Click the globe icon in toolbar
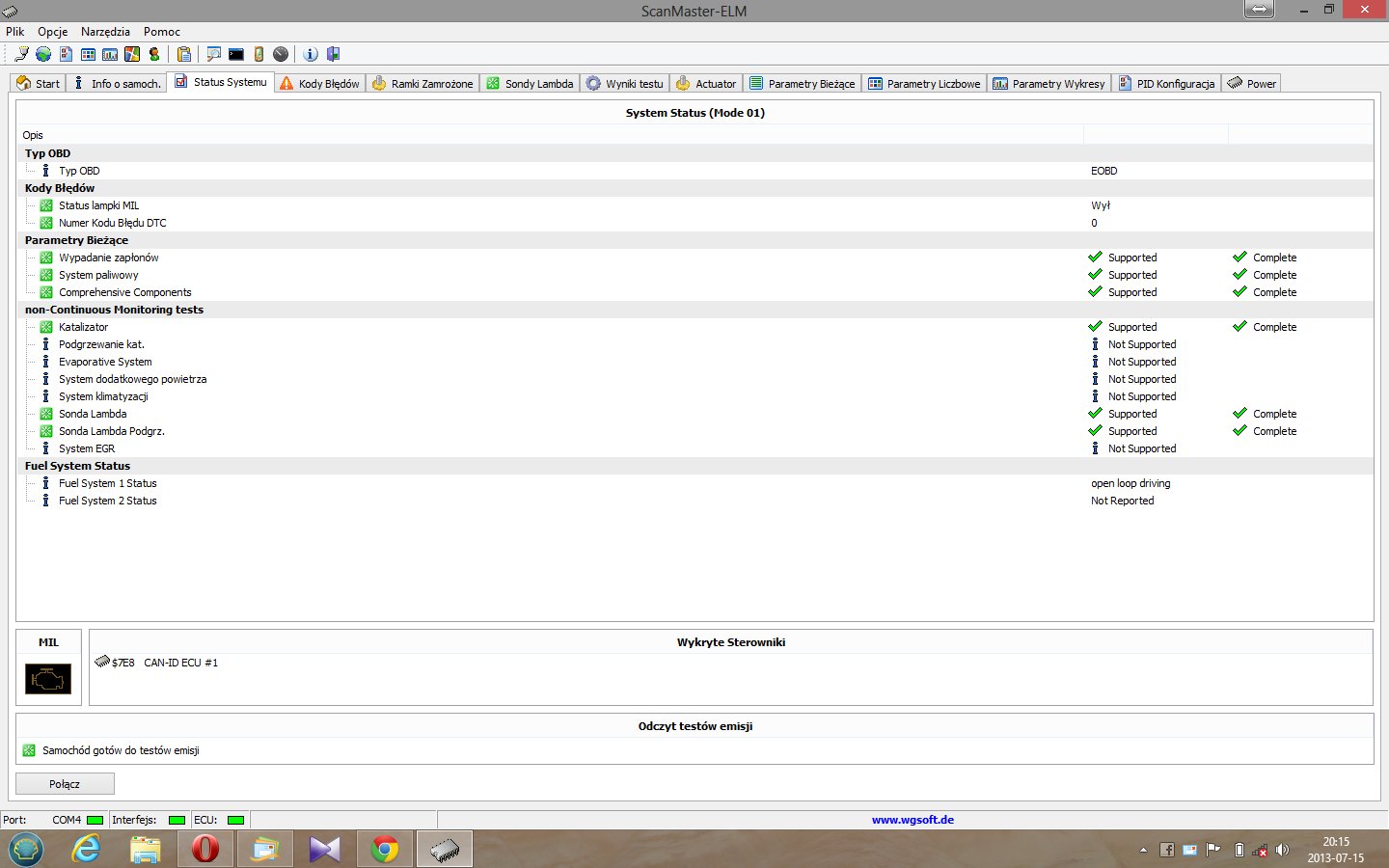The width and height of the screenshot is (1389, 868). [43, 54]
